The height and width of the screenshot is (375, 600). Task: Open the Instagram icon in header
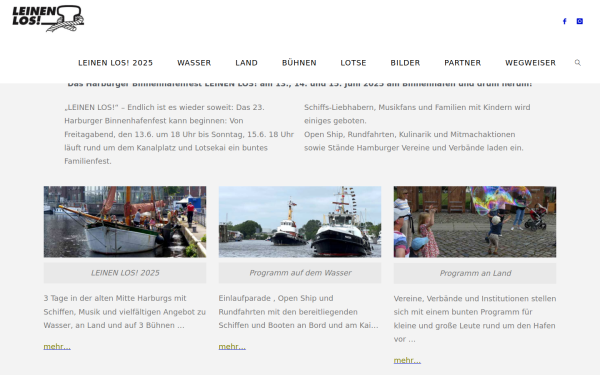pyautogui.click(x=580, y=21)
